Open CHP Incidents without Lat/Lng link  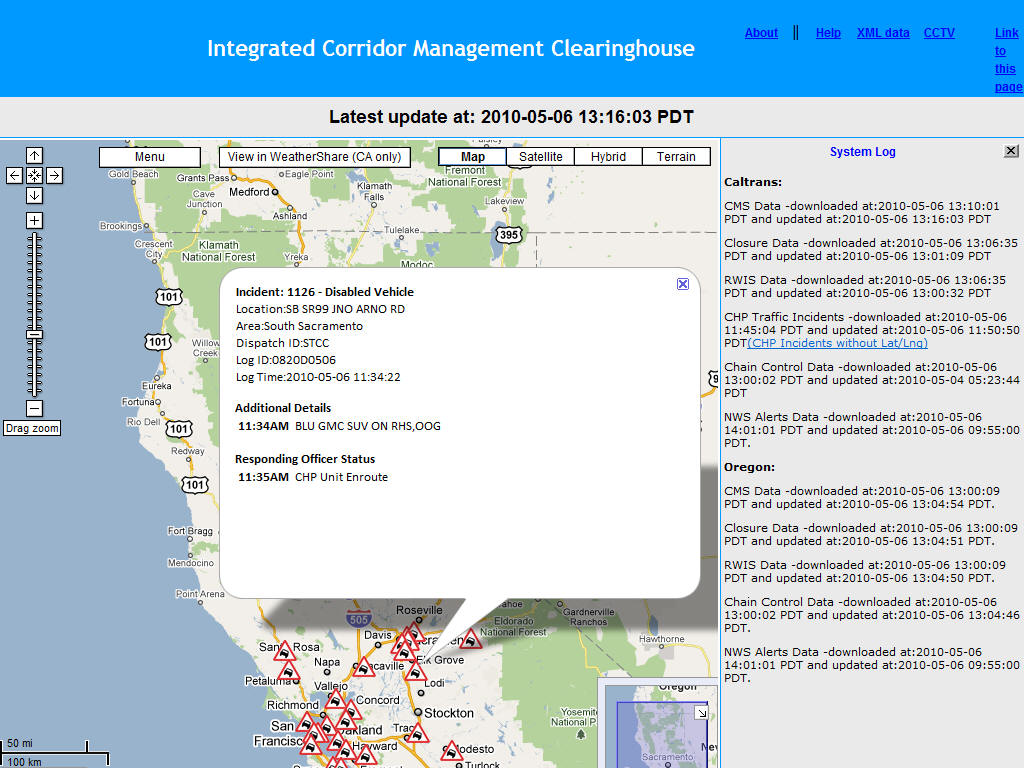coord(837,343)
